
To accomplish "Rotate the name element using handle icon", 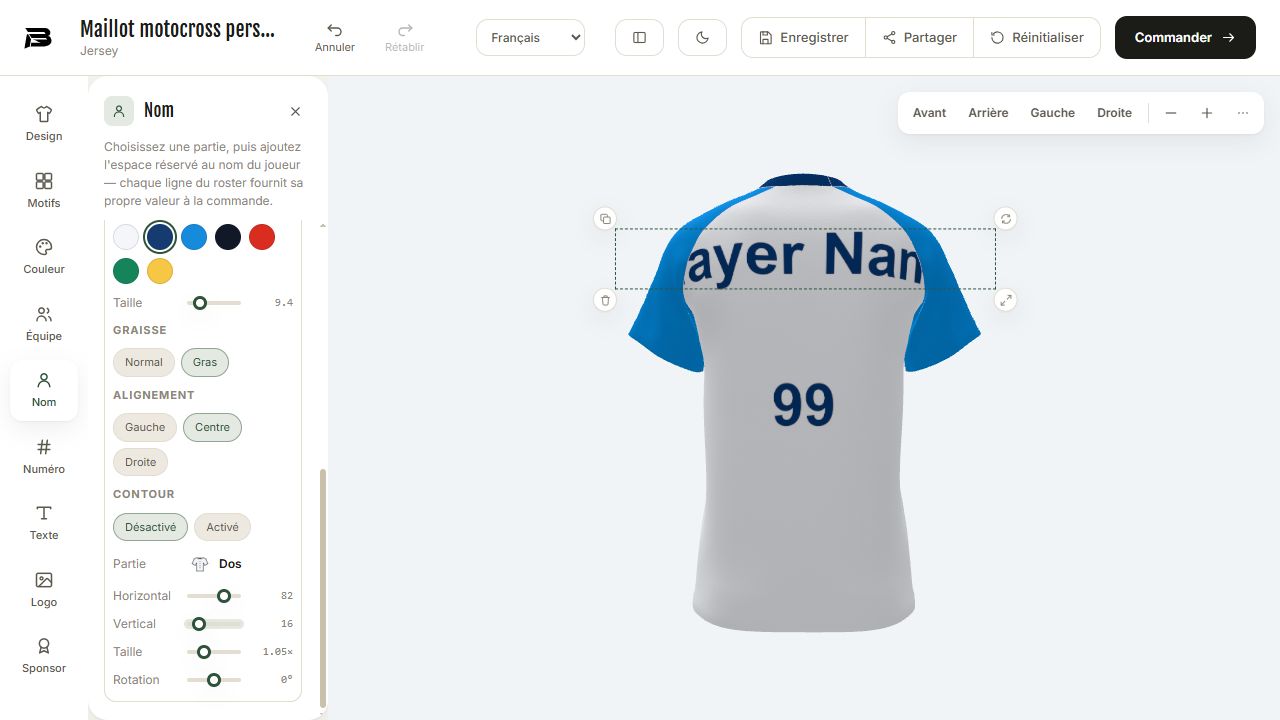I will point(1006,218).
